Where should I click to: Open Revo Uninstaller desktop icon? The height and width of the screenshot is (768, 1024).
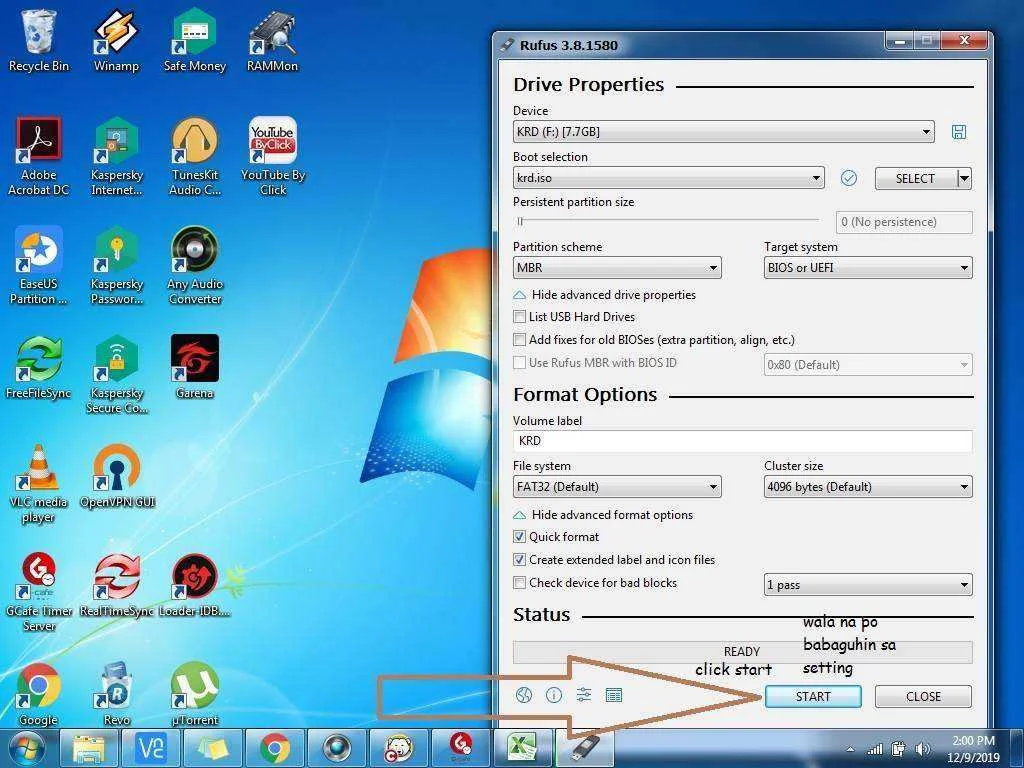click(116, 694)
